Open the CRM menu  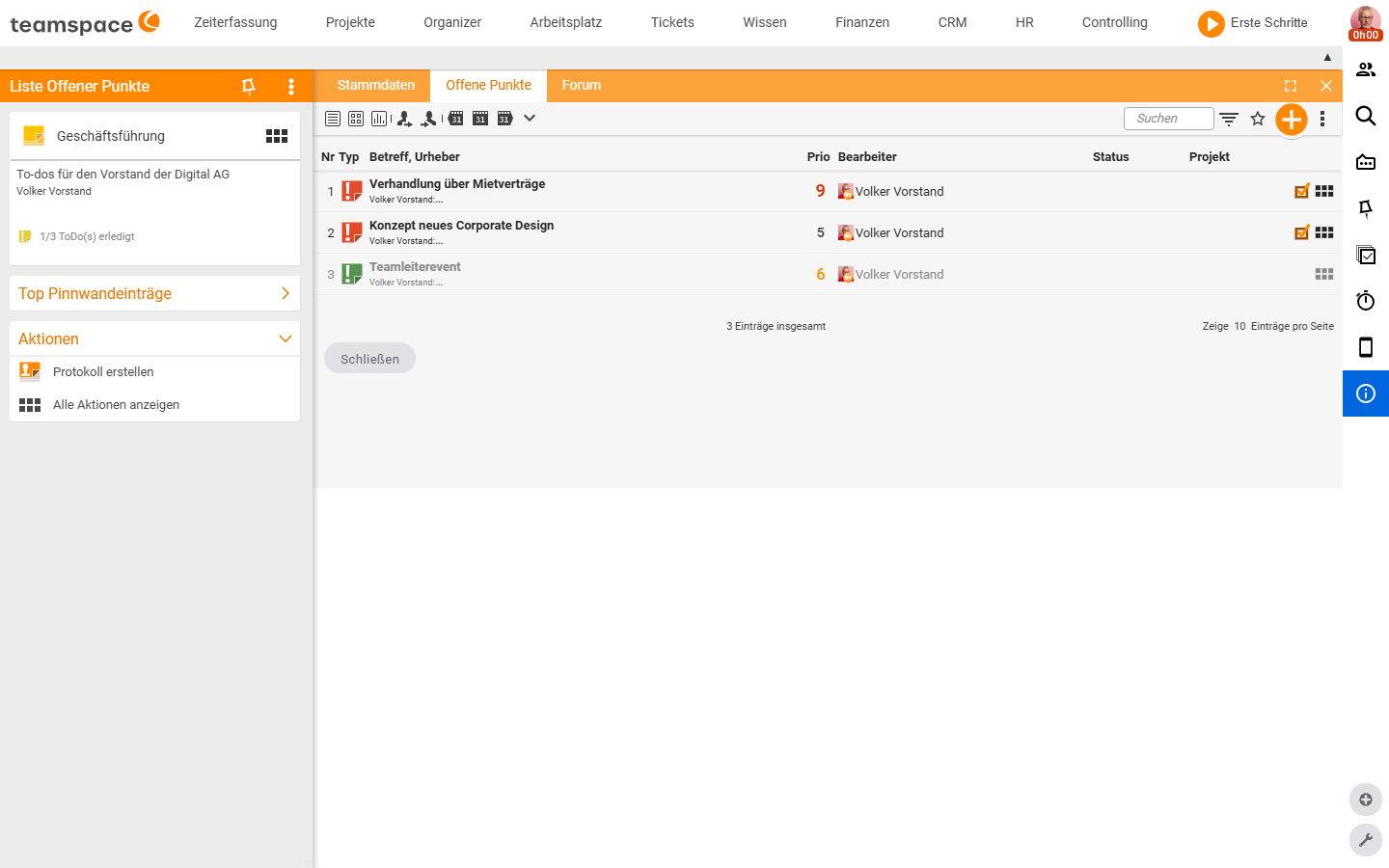coord(953,22)
